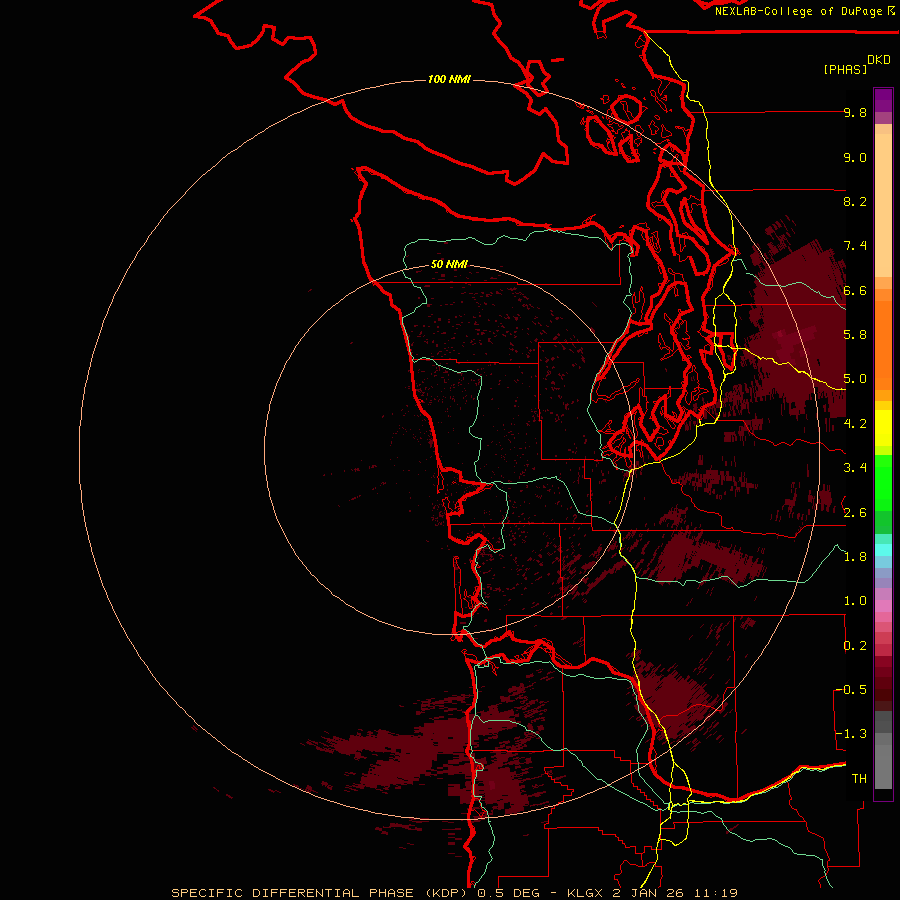Click the [PHAS] legend unit label
The height and width of the screenshot is (900, 900).
pyautogui.click(x=845, y=70)
